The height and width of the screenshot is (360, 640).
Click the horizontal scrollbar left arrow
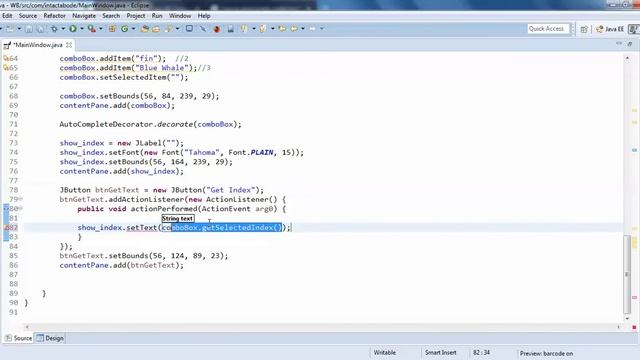point(27,327)
